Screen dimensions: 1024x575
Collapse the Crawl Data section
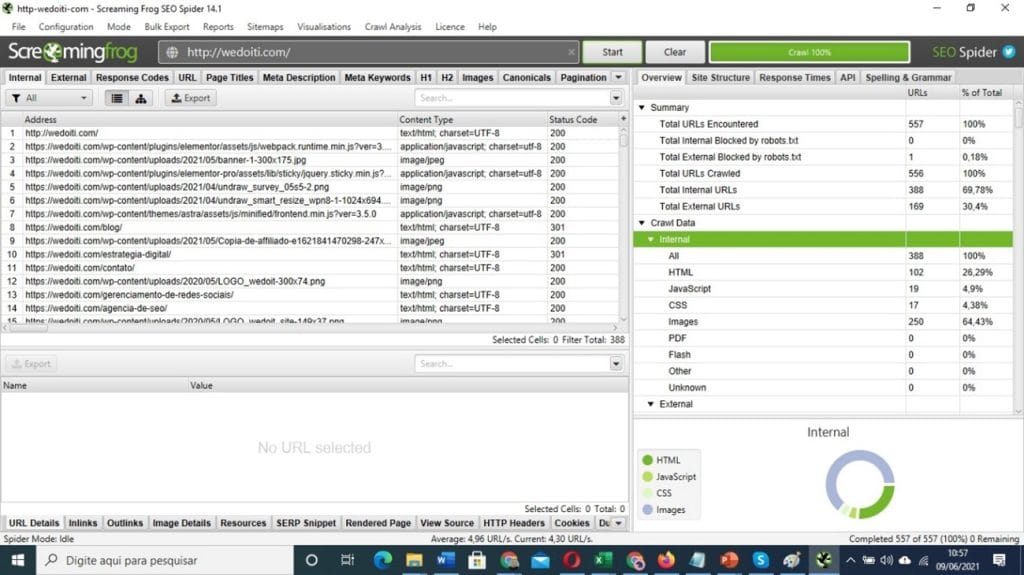(642, 223)
